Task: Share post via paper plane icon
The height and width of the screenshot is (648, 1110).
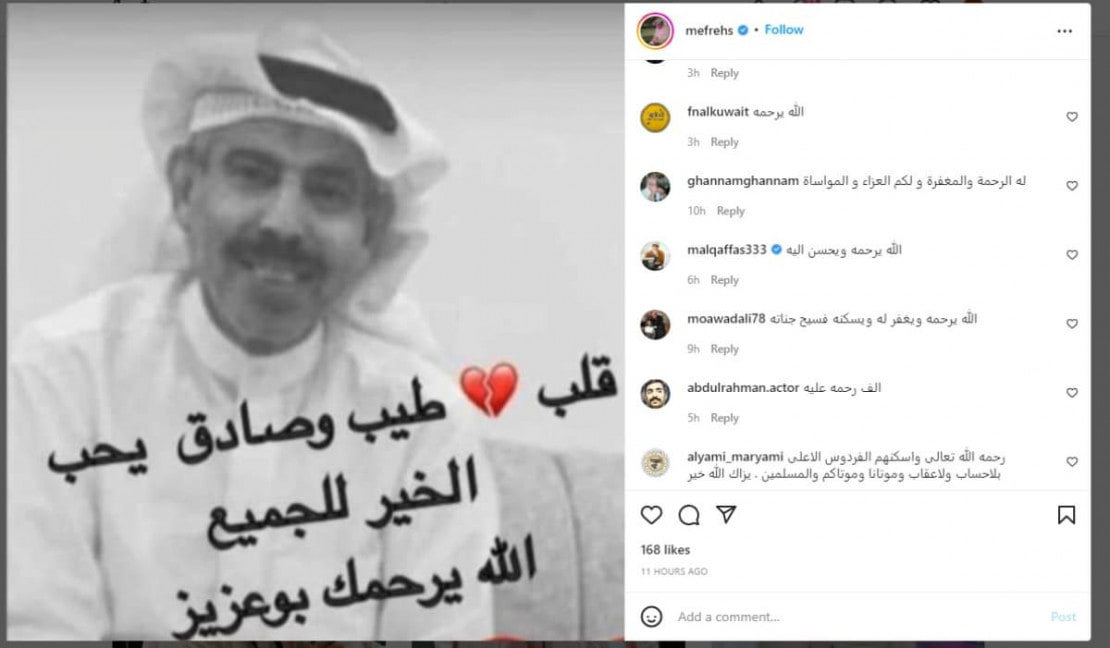Action: 726,514
